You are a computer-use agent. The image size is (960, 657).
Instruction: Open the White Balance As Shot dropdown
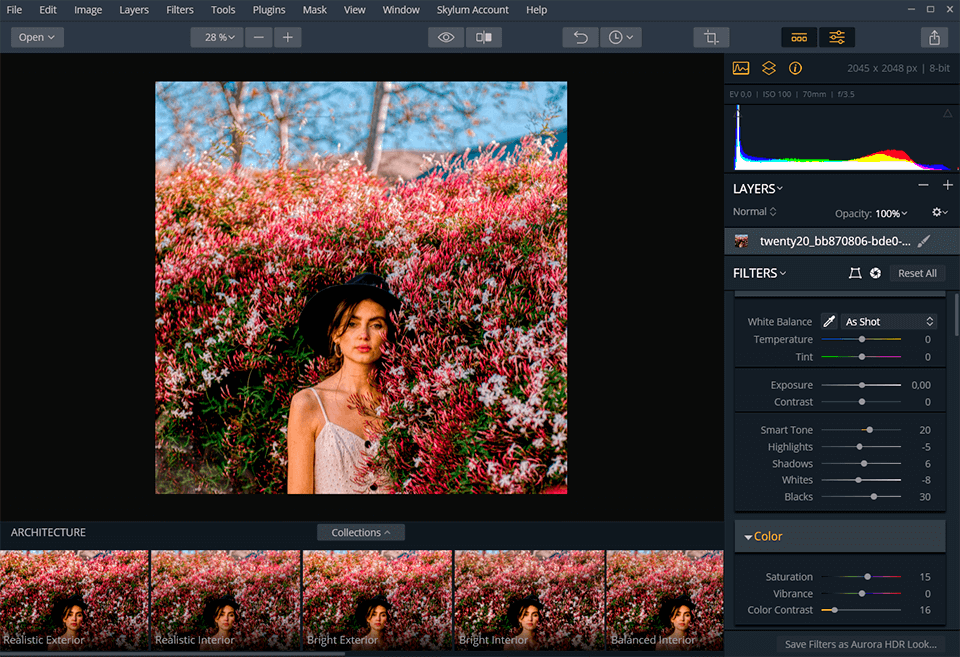pyautogui.click(x=888, y=322)
